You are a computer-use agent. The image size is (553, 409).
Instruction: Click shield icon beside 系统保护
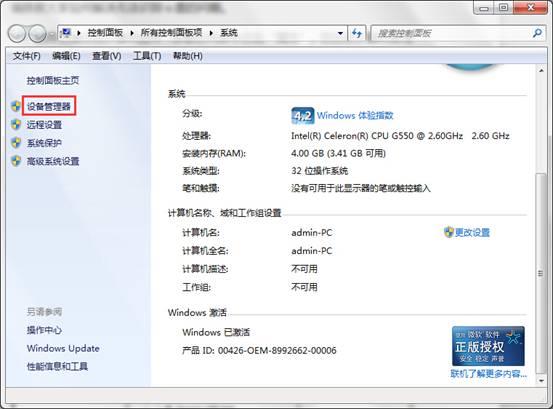click(16, 143)
